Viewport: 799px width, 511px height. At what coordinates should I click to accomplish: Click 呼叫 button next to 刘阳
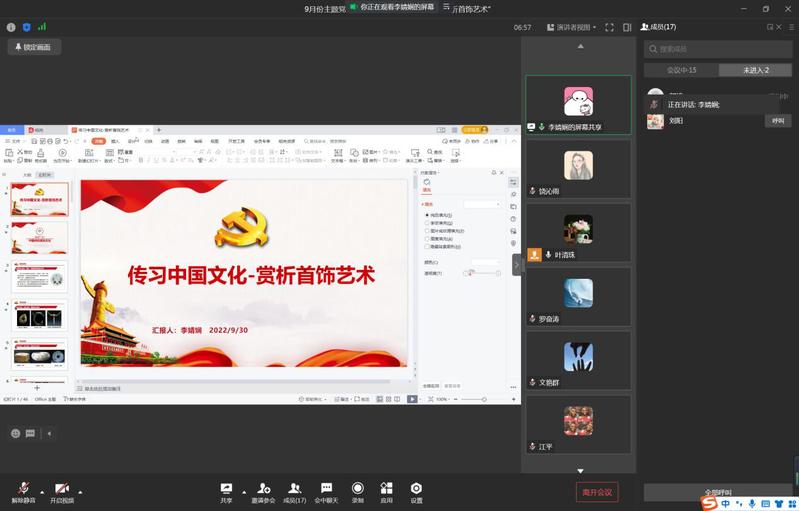(x=778, y=121)
